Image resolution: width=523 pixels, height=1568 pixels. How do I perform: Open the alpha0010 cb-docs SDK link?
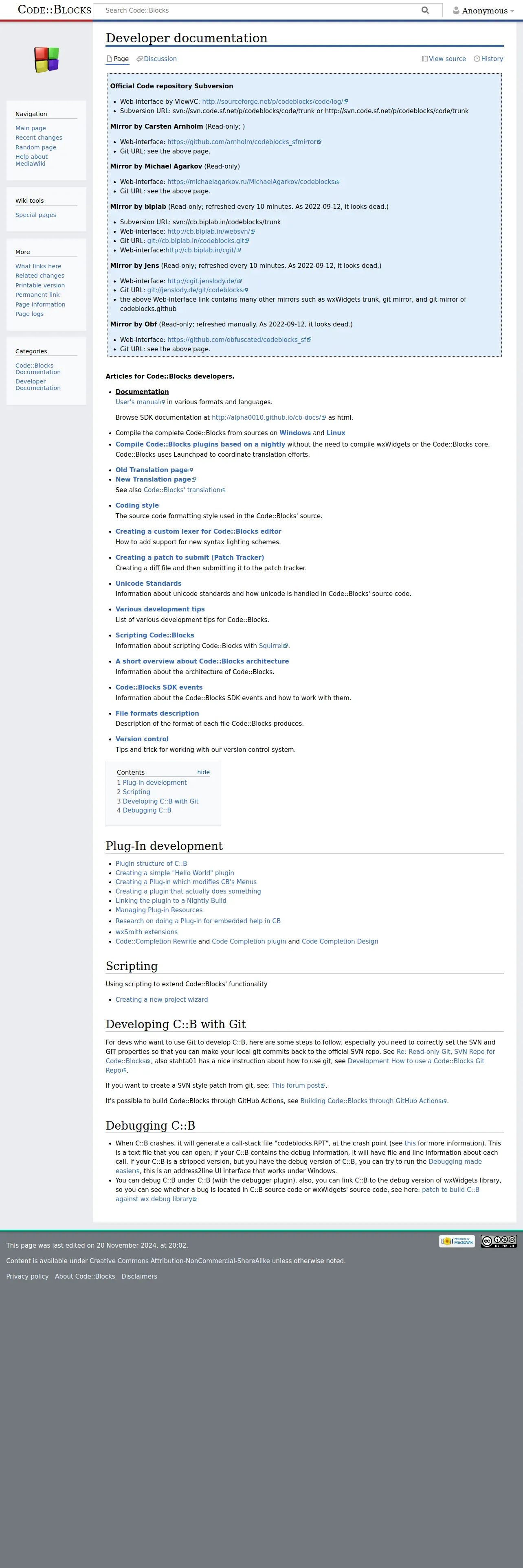coord(268,418)
